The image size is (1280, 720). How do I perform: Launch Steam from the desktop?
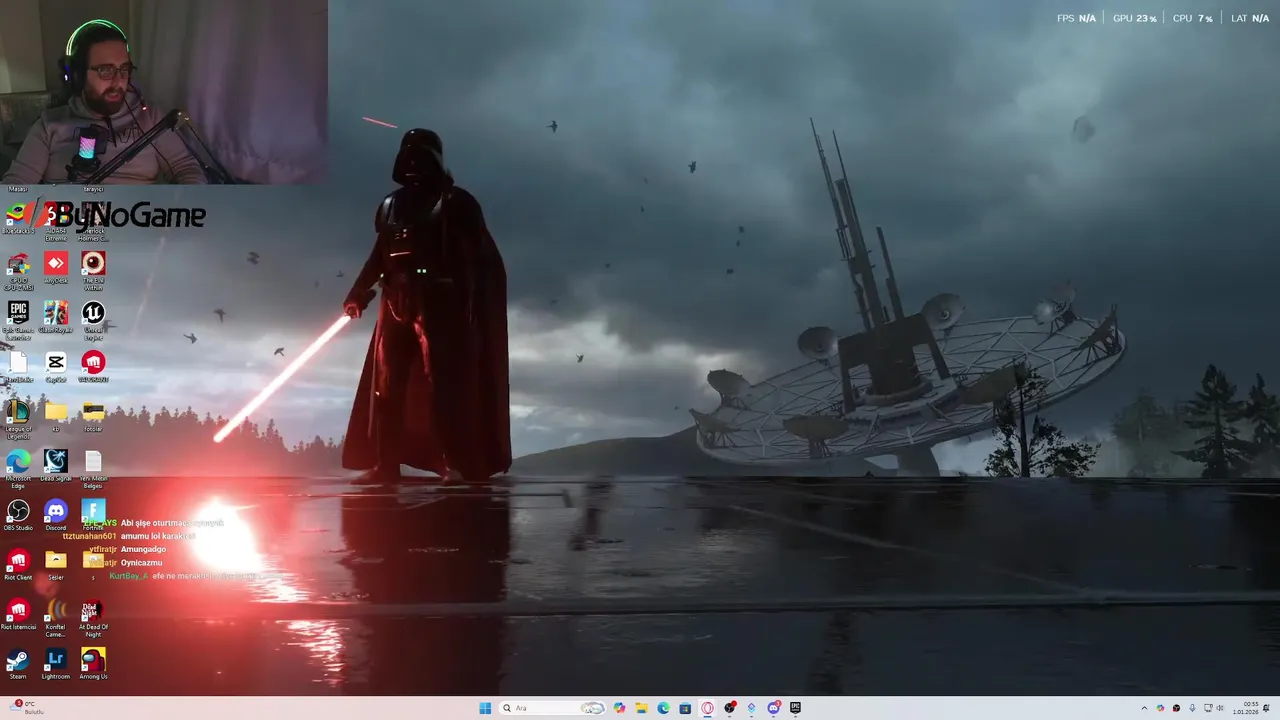(x=18, y=664)
